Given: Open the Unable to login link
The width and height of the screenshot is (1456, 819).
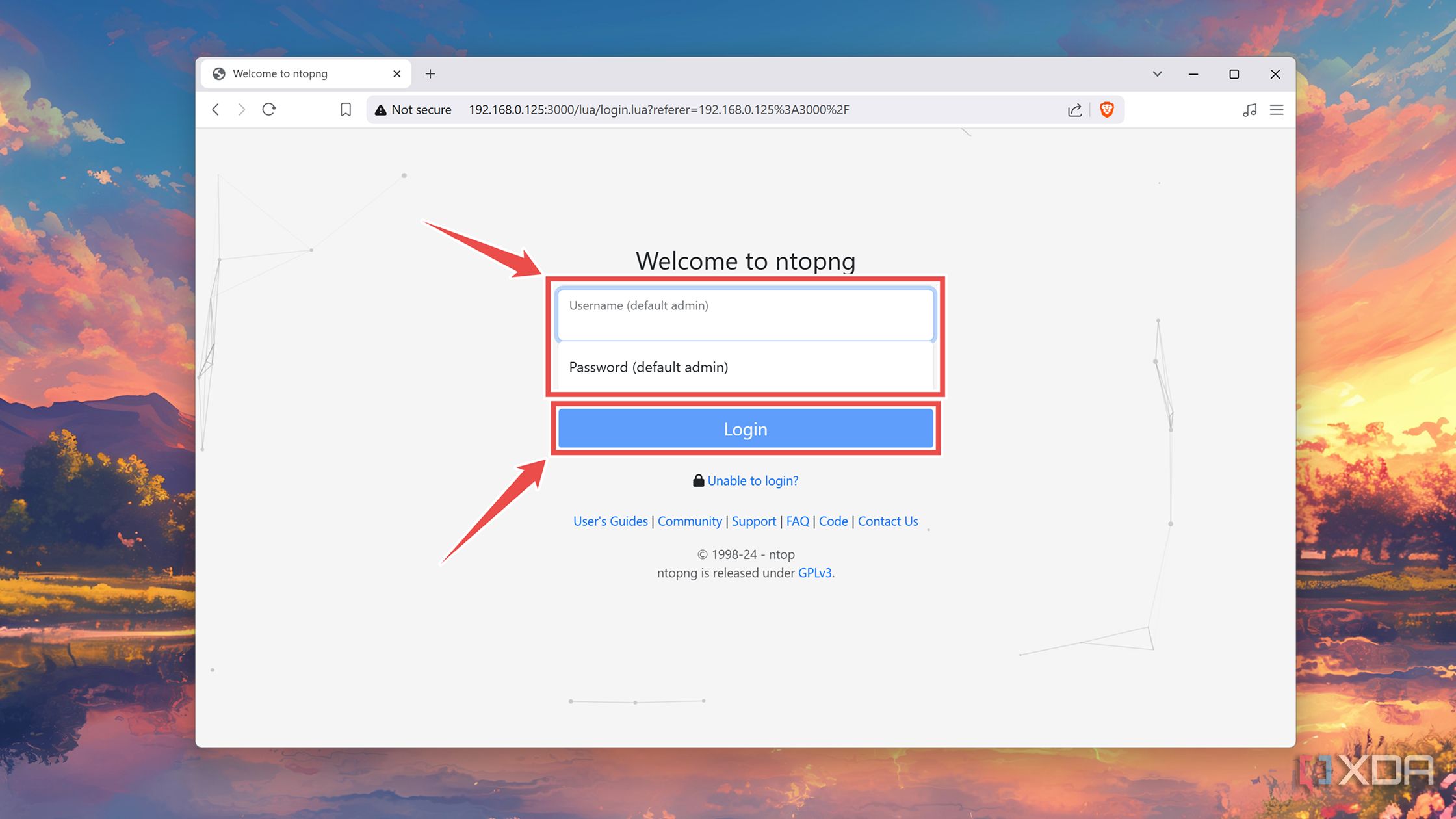Looking at the screenshot, I should pyautogui.click(x=753, y=480).
